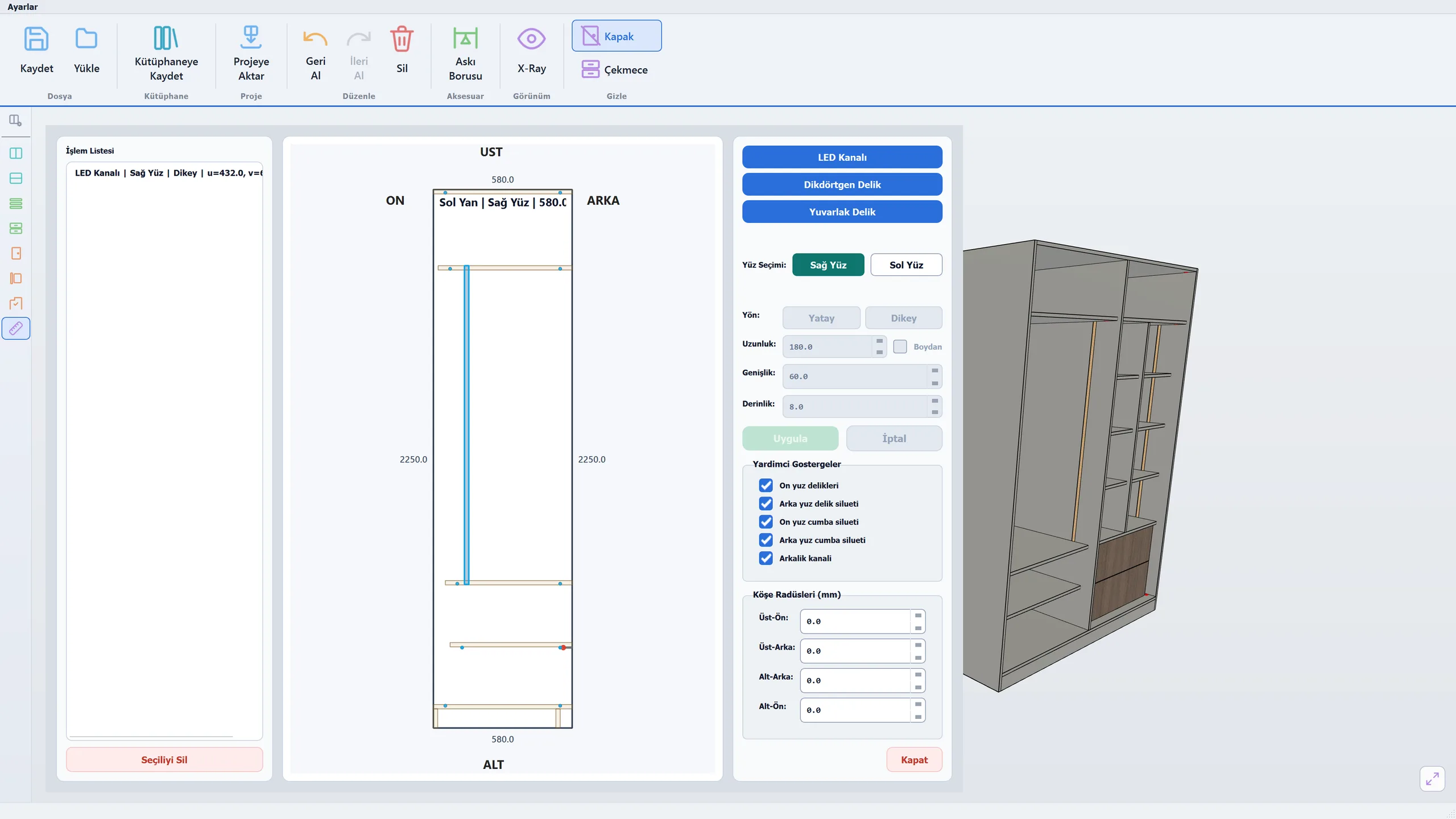This screenshot has height=819, width=1456.
Task: Click the Kapat button
Action: [914, 759]
